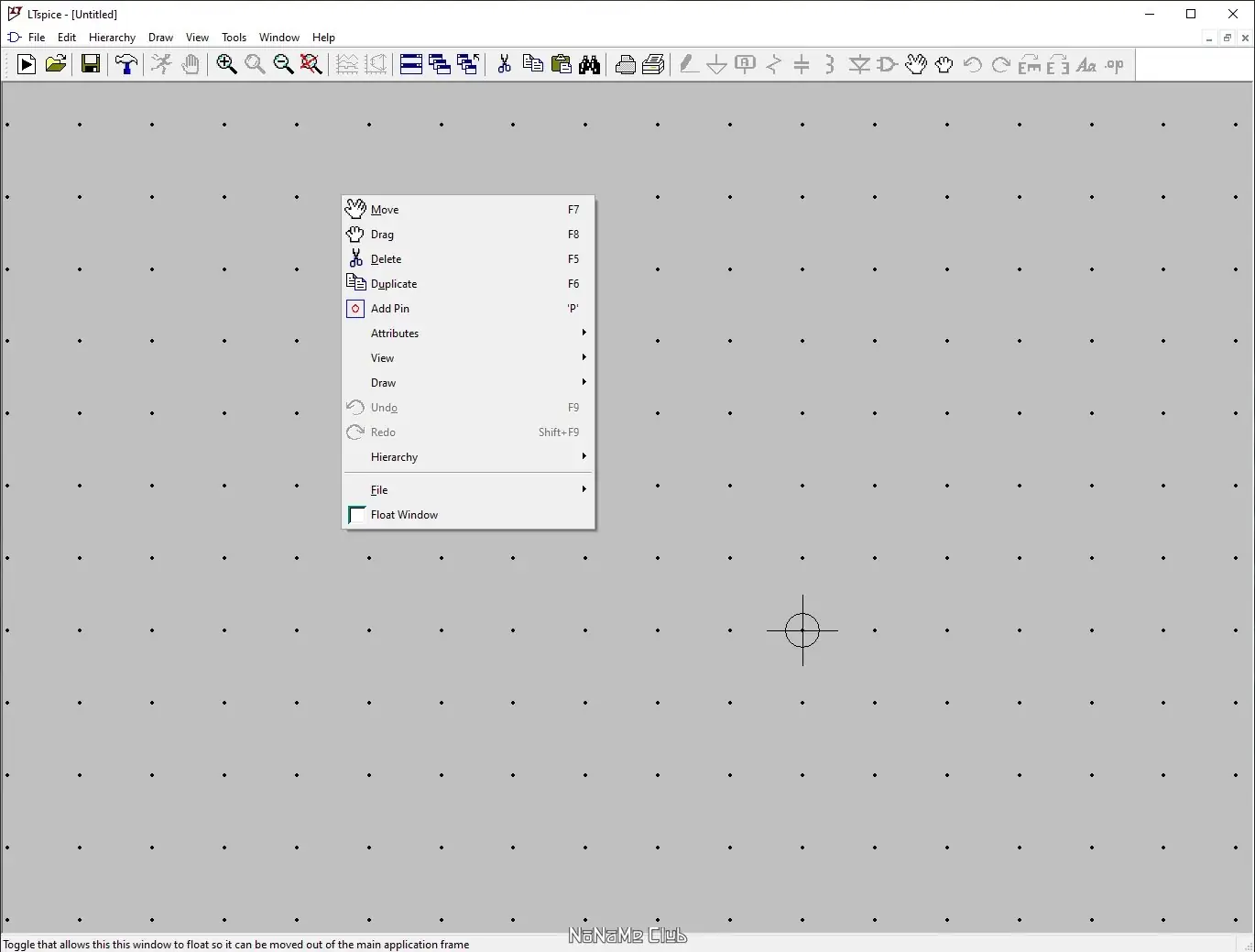Viewport: 1255px width, 952px height.
Task: Click the Zoom to Fit crossed magnifier icon
Action: 311,64
